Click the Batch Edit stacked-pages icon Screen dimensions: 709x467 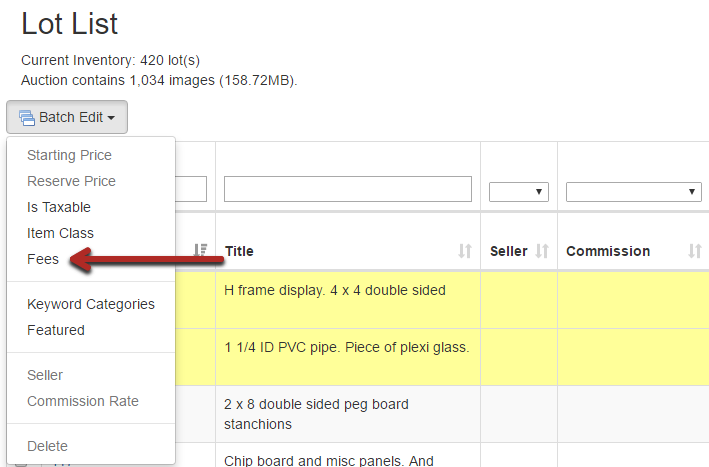pyautogui.click(x=27, y=118)
